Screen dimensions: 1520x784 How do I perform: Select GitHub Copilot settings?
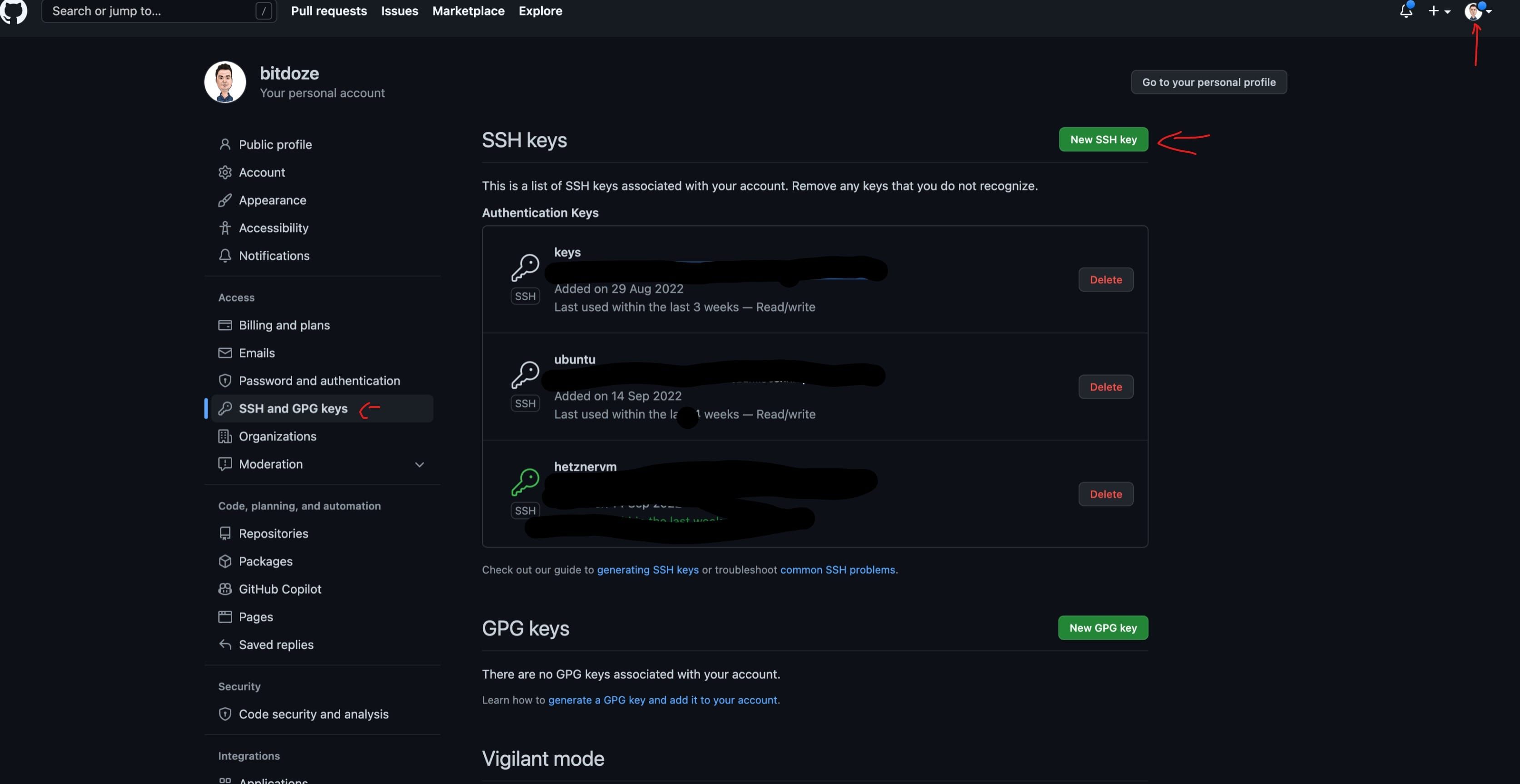click(x=280, y=589)
